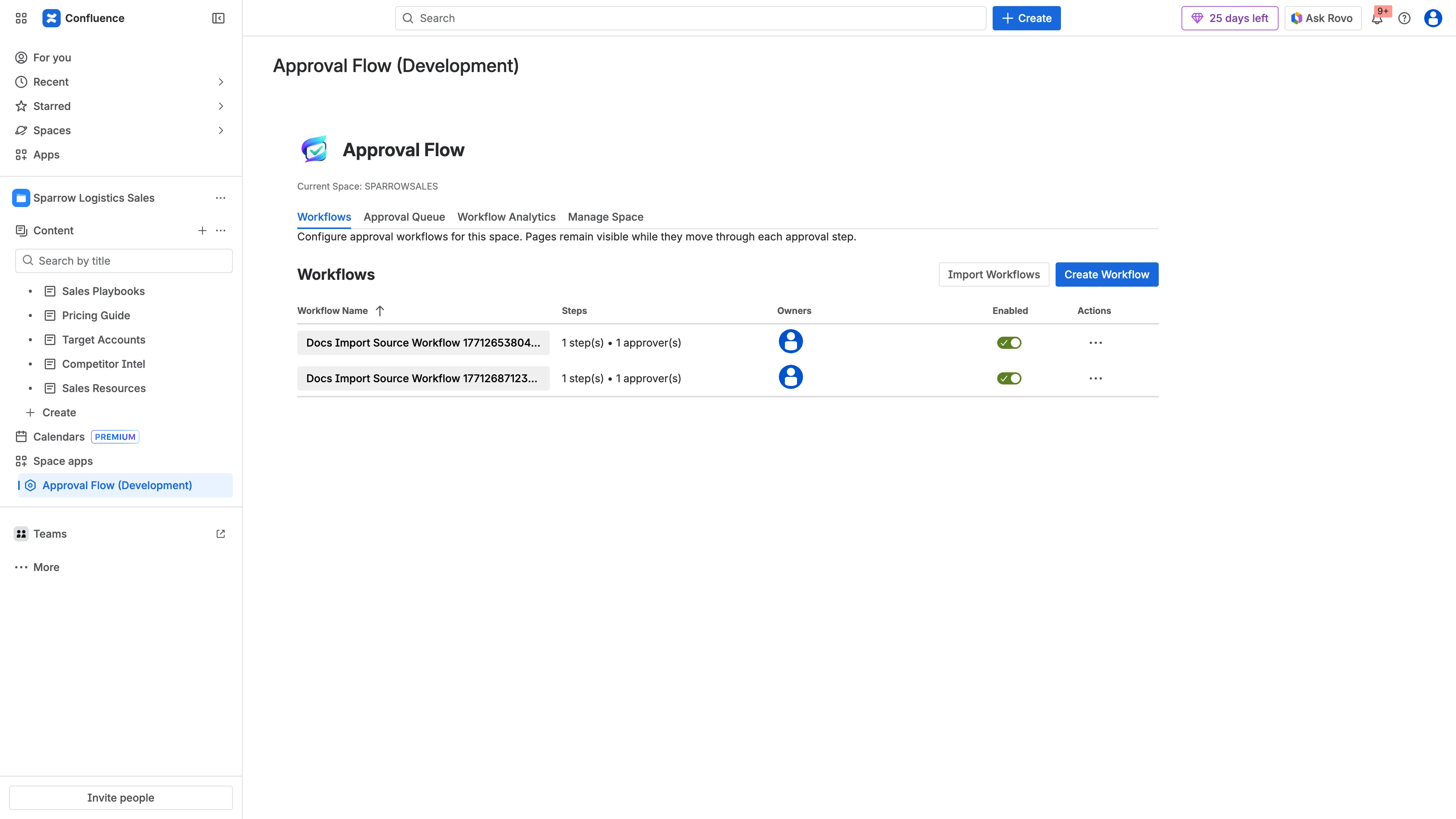Disable the first Docs Import Source Workflow
Image resolution: width=1456 pixels, height=819 pixels.
(1009, 342)
